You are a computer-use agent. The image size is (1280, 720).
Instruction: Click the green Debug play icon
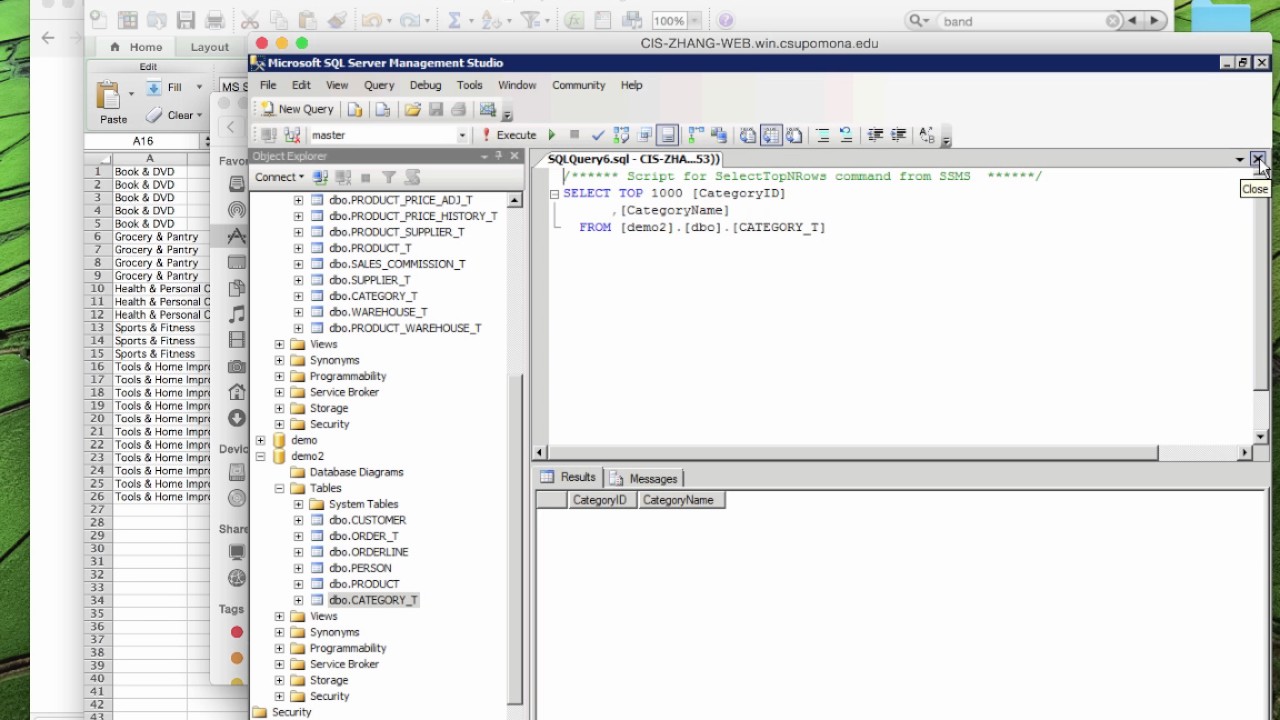(551, 135)
